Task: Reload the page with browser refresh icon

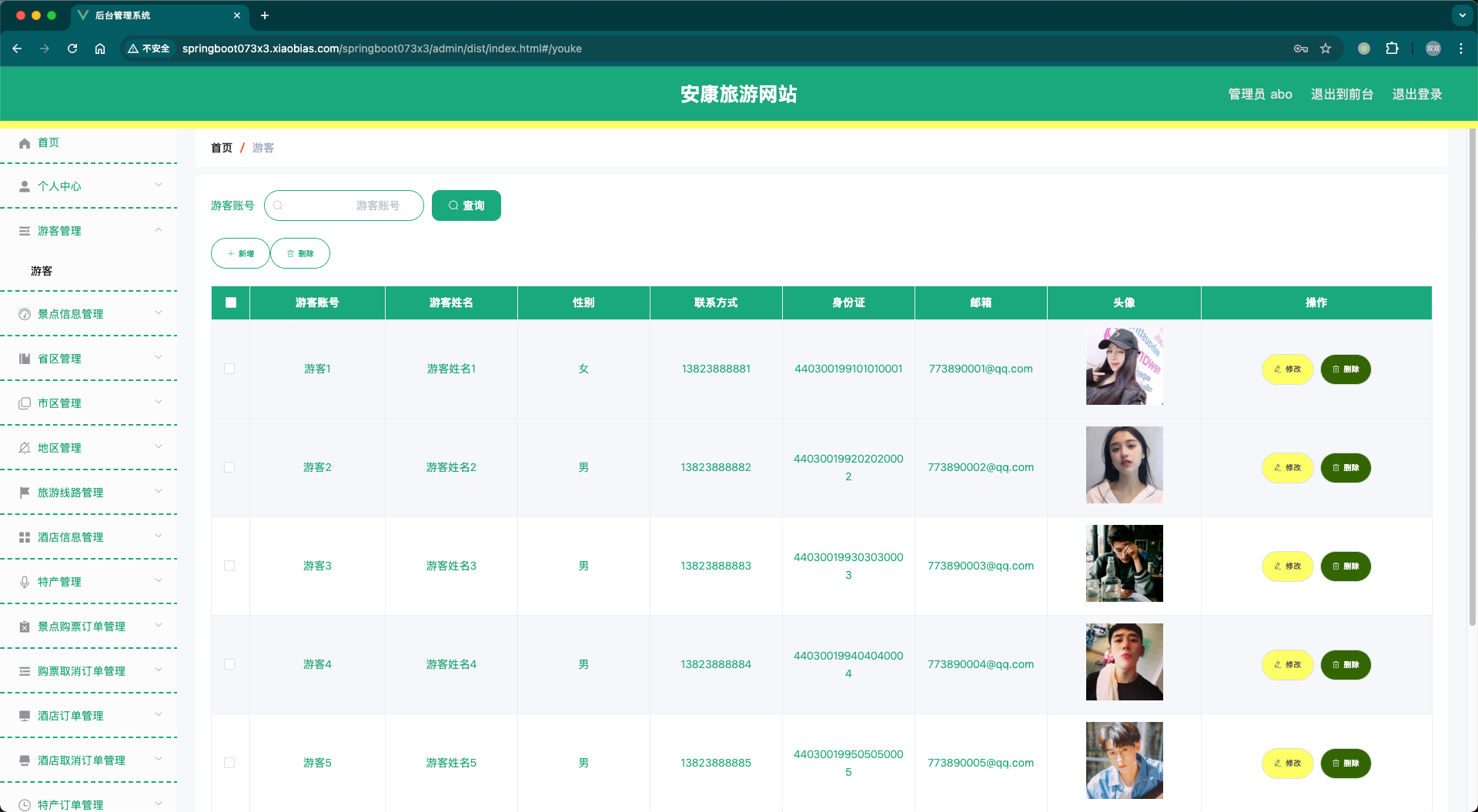Action: (72, 48)
